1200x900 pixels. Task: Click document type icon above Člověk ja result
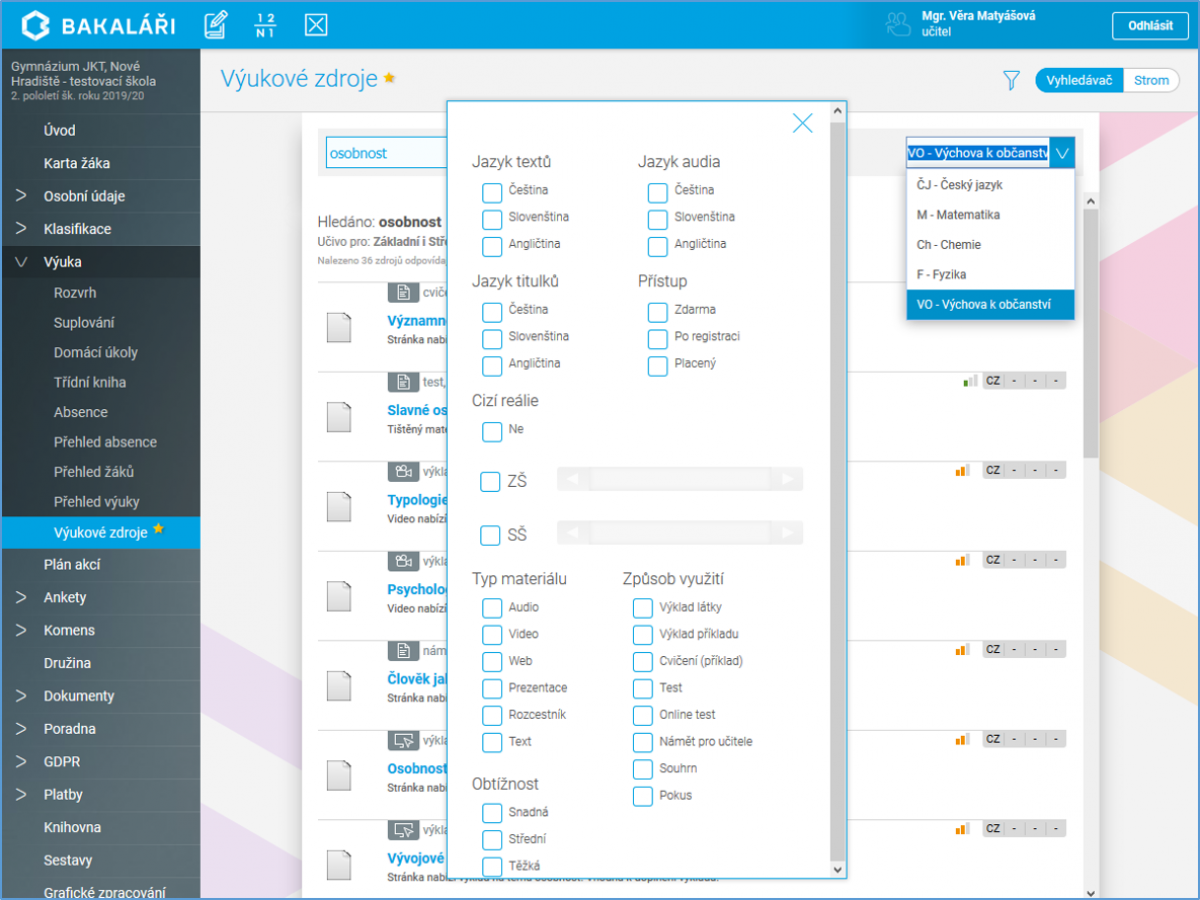click(x=403, y=651)
